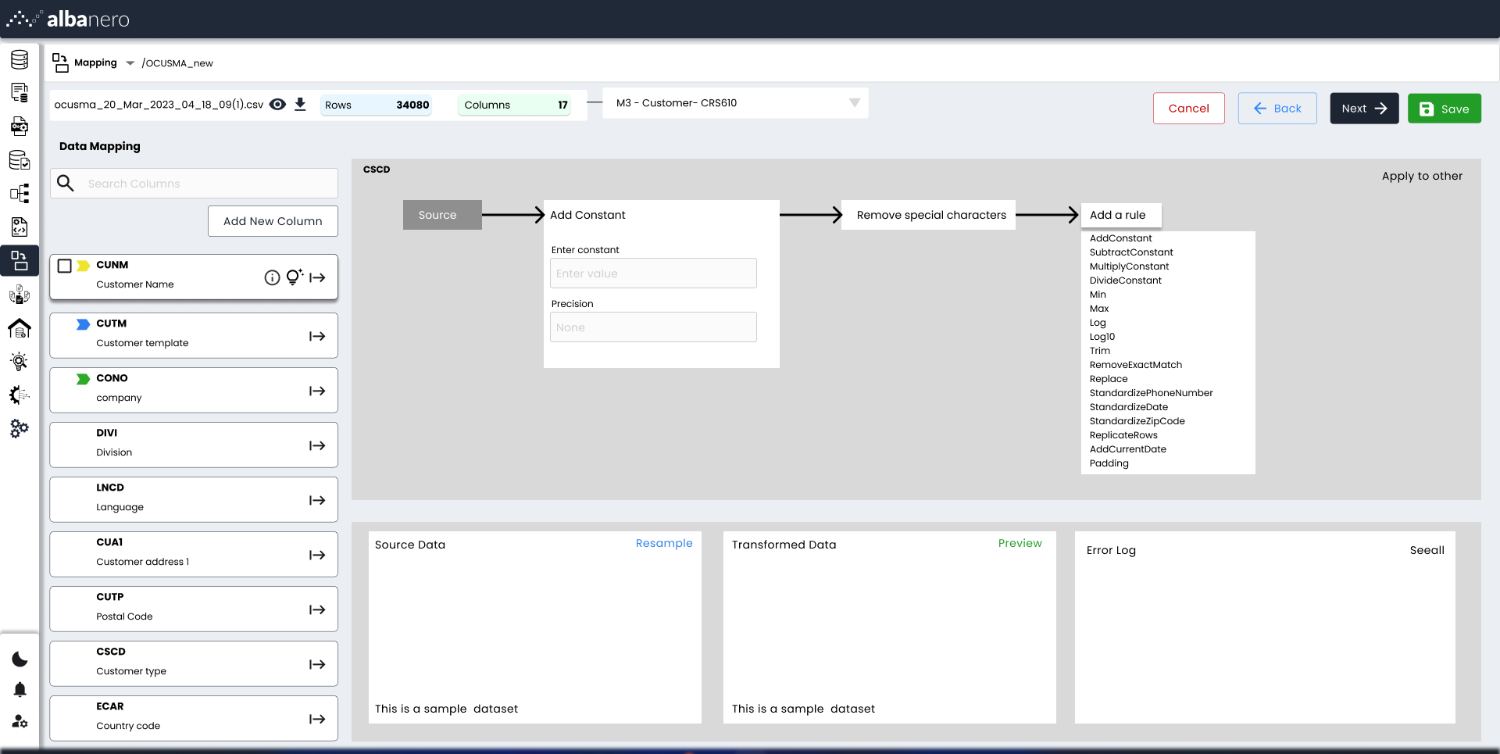Image resolution: width=1500 pixels, height=754 pixels.
Task: Click the Cancel button
Action: [1189, 108]
